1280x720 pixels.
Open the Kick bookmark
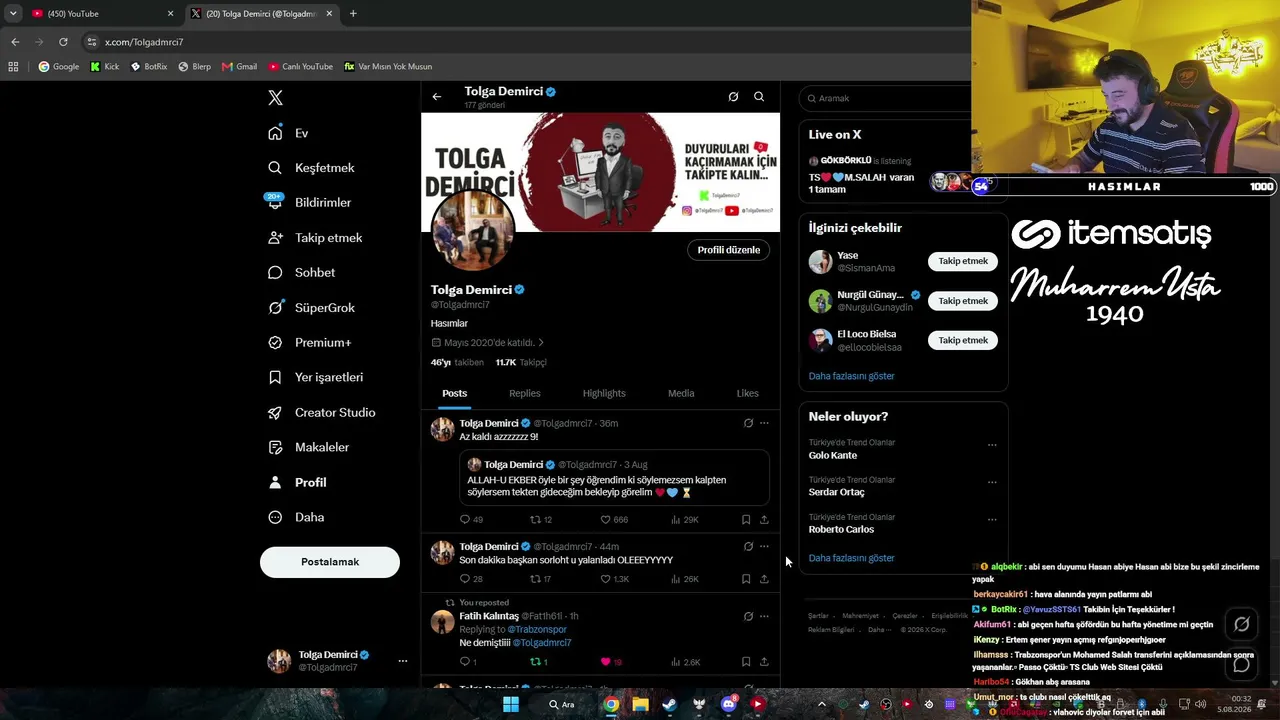[104, 67]
